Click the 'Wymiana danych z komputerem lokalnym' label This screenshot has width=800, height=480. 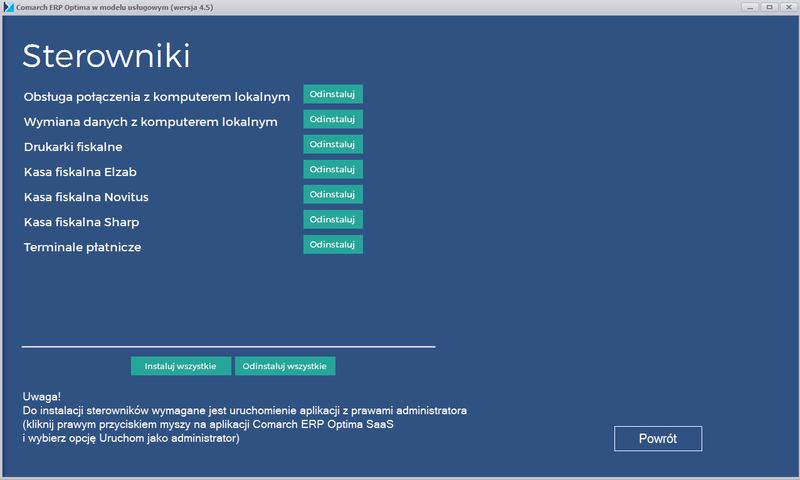[151, 122]
